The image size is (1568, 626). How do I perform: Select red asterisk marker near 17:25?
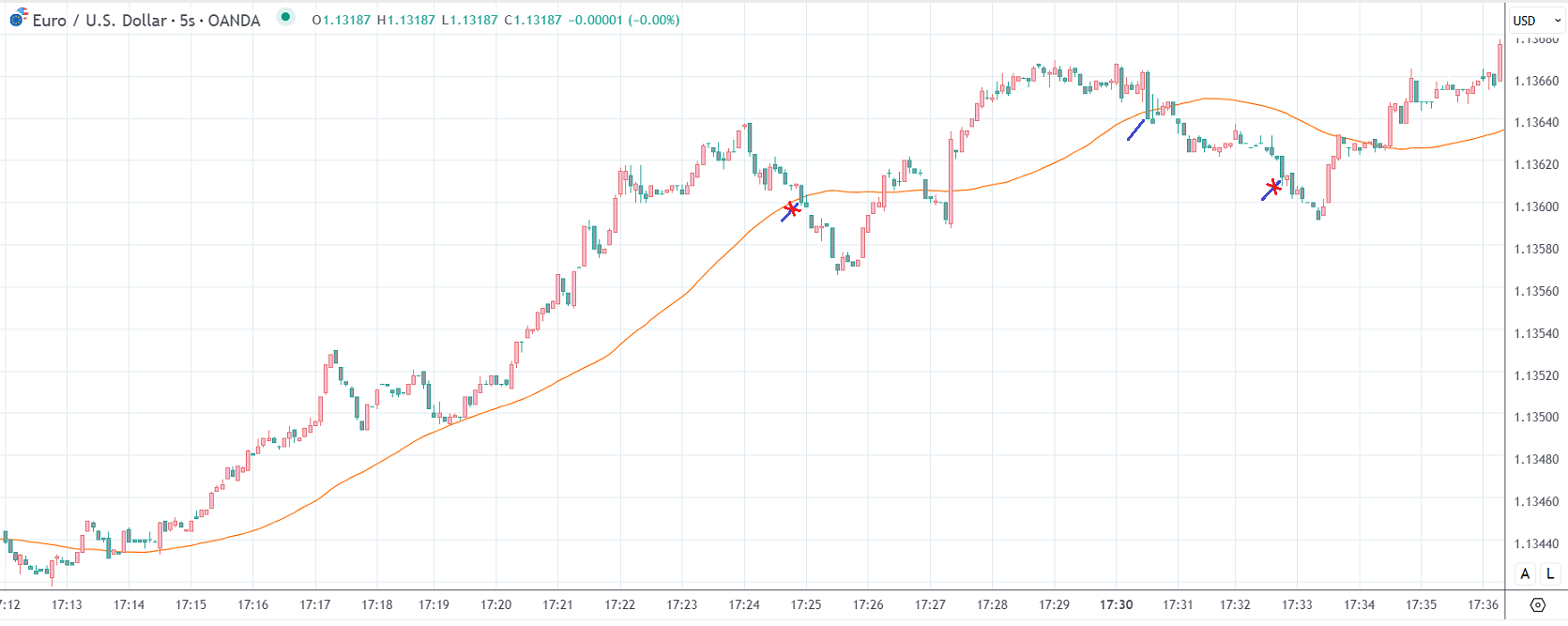point(792,208)
